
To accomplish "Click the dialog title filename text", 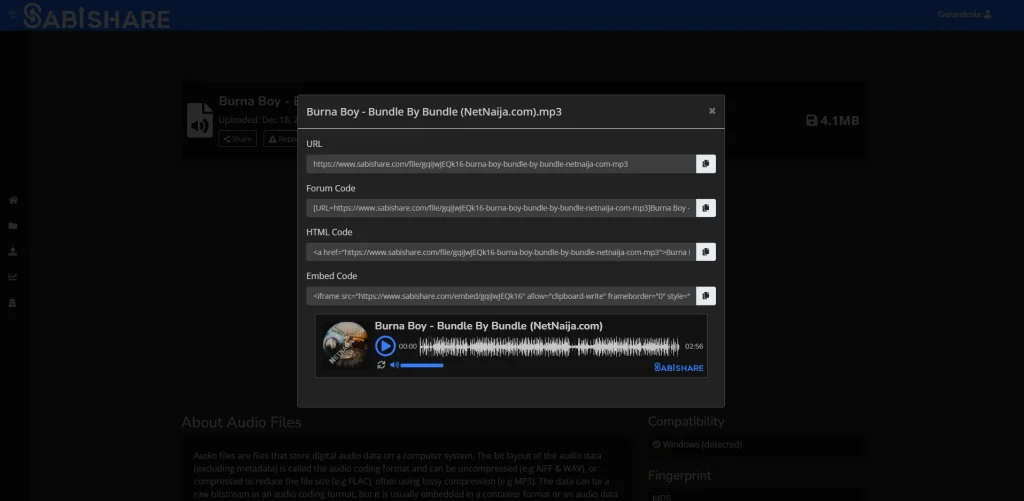I will [x=434, y=112].
